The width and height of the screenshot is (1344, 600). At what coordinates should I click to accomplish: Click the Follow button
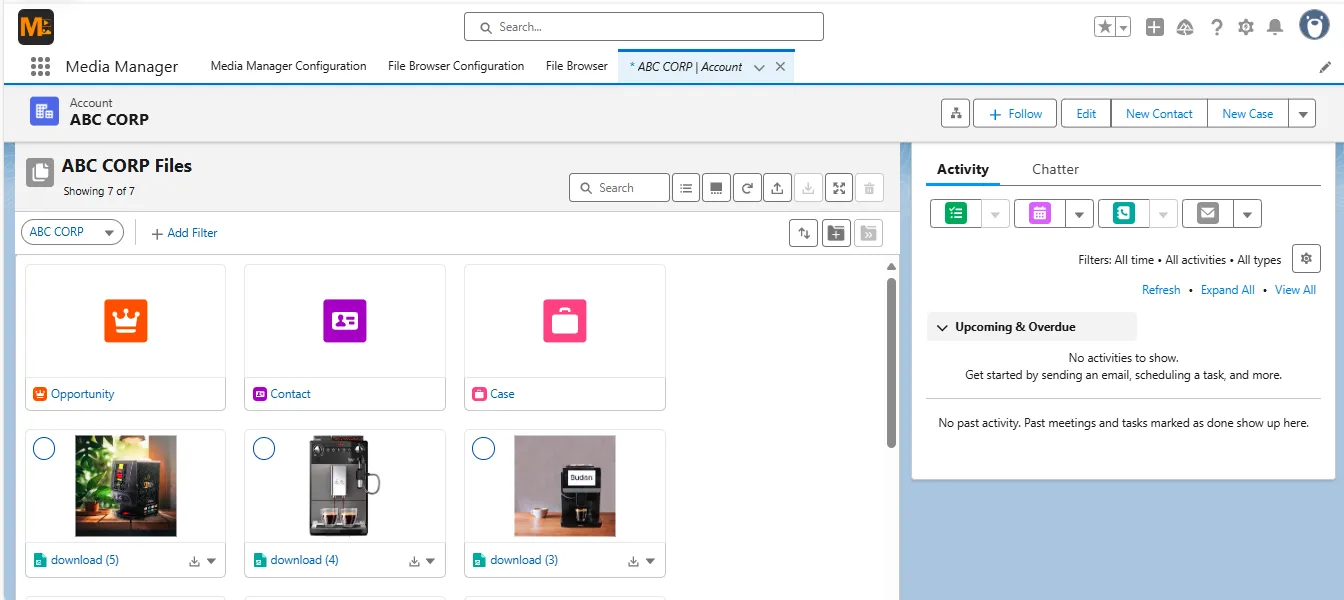point(1016,113)
